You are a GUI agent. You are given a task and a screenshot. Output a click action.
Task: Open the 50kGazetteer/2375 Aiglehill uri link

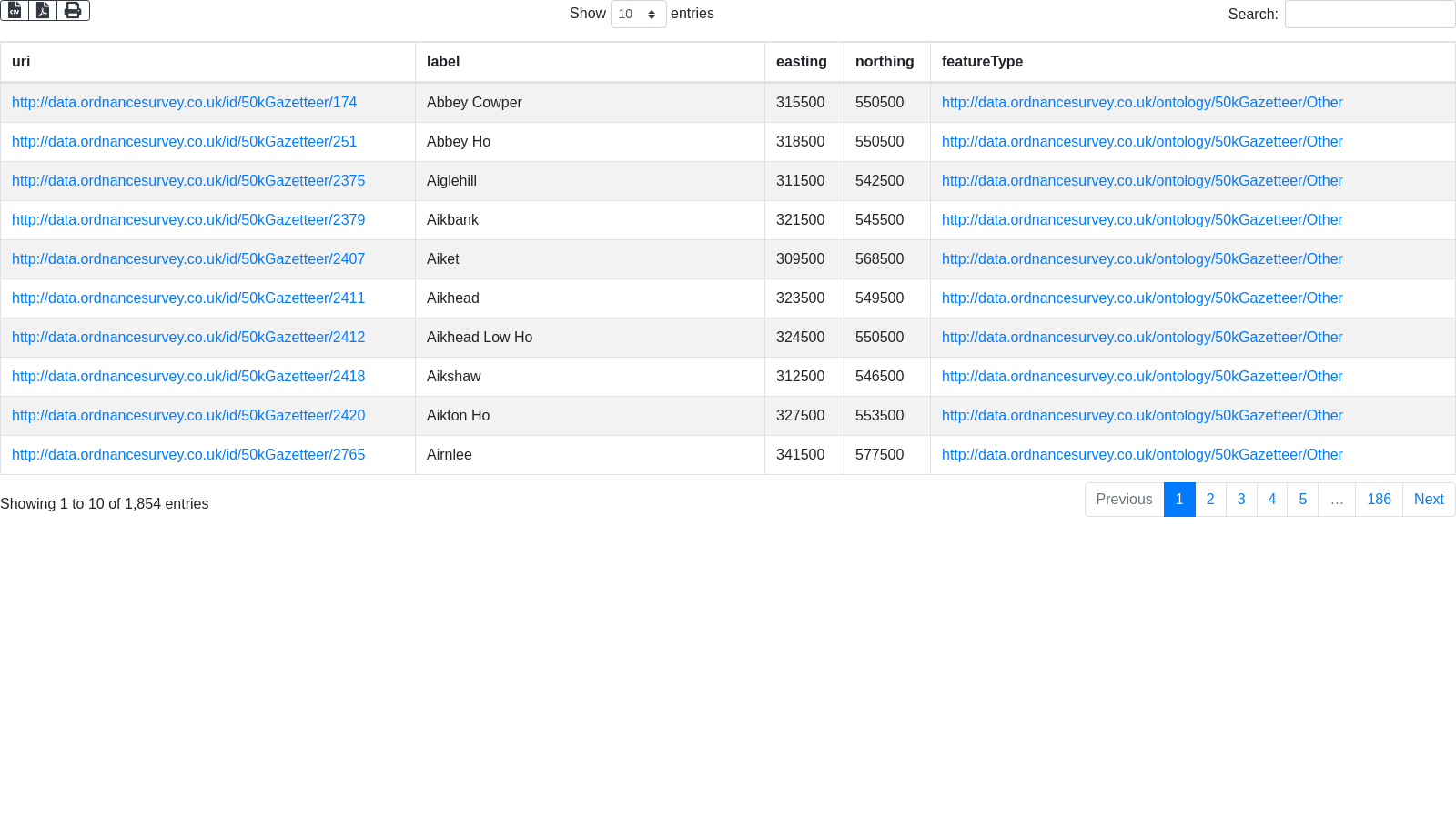click(x=188, y=181)
